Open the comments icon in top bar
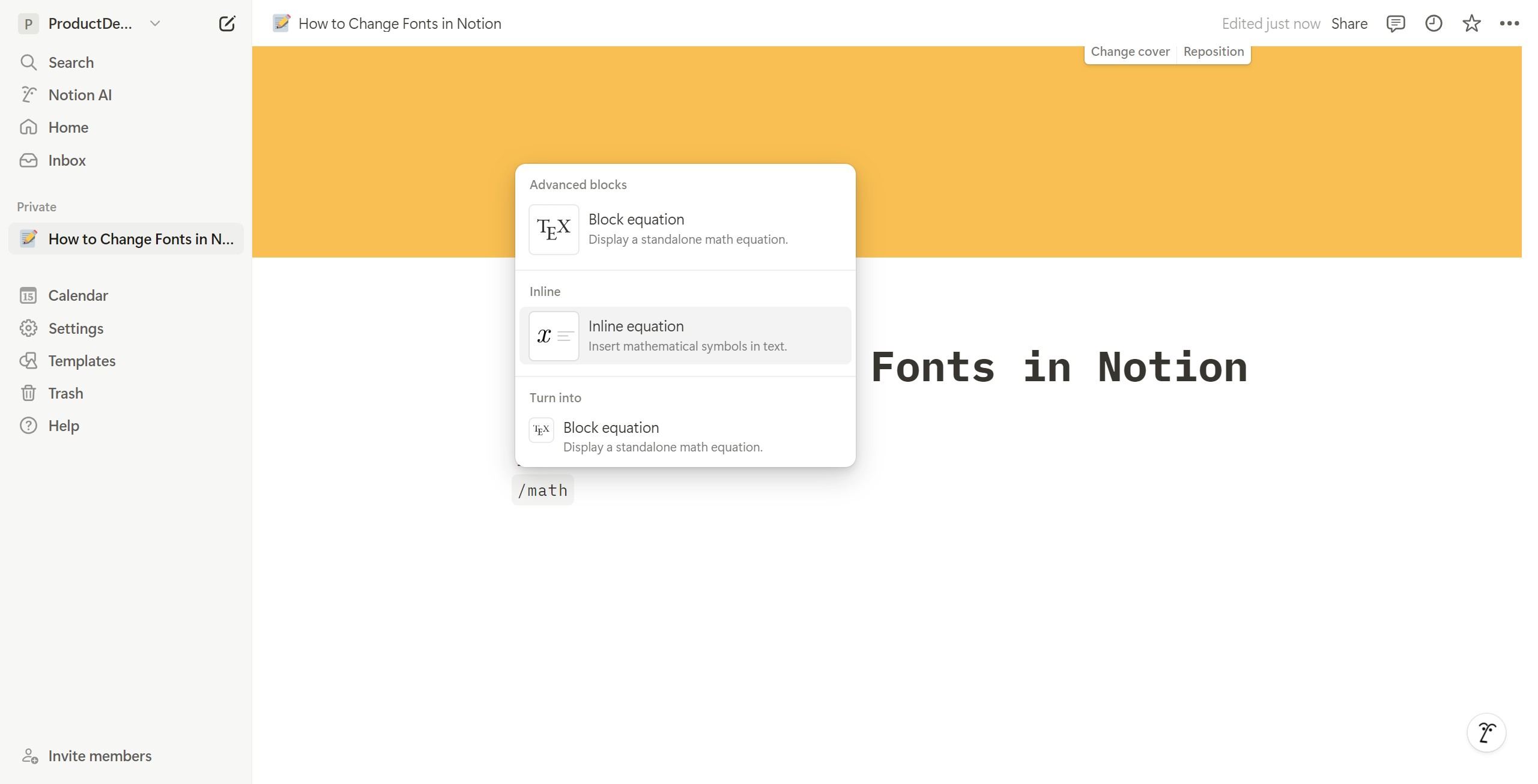The height and width of the screenshot is (784, 1538). pos(1396,23)
